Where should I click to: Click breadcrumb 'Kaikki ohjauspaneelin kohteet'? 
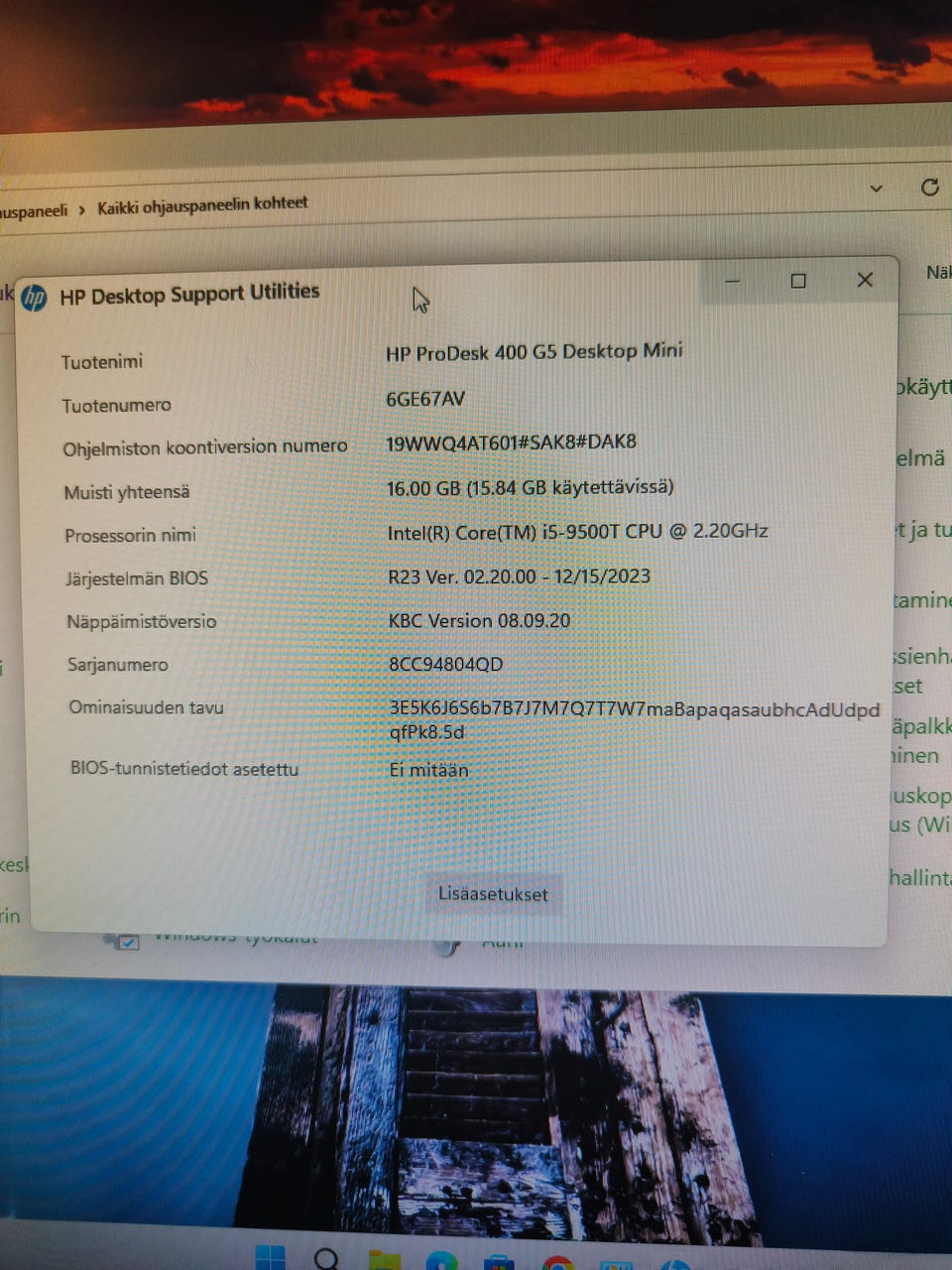[202, 205]
